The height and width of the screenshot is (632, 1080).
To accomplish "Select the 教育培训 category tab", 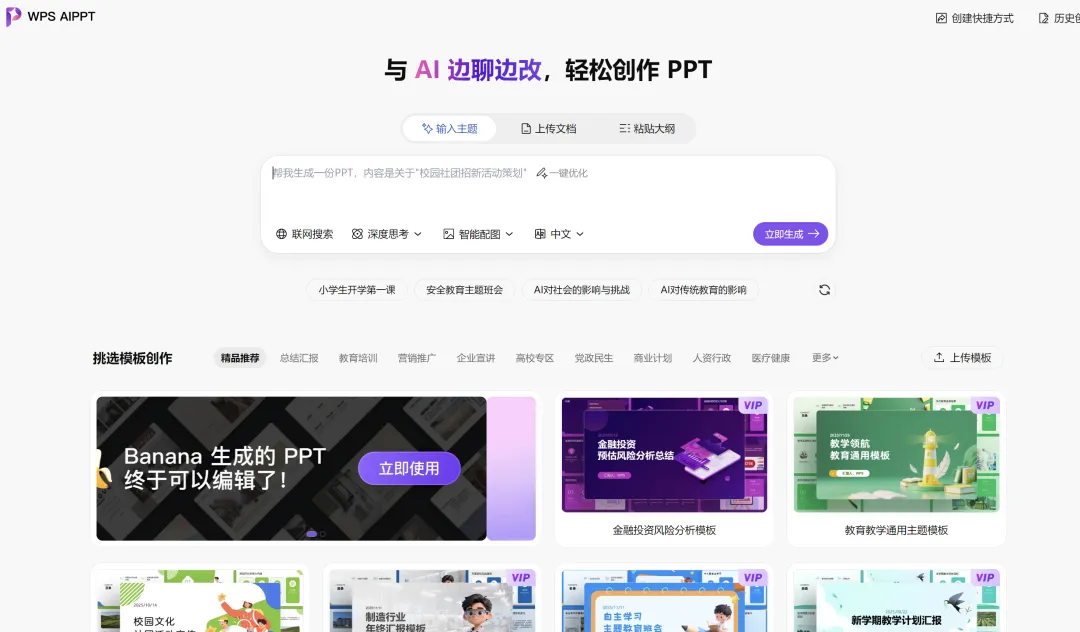I will (358, 358).
